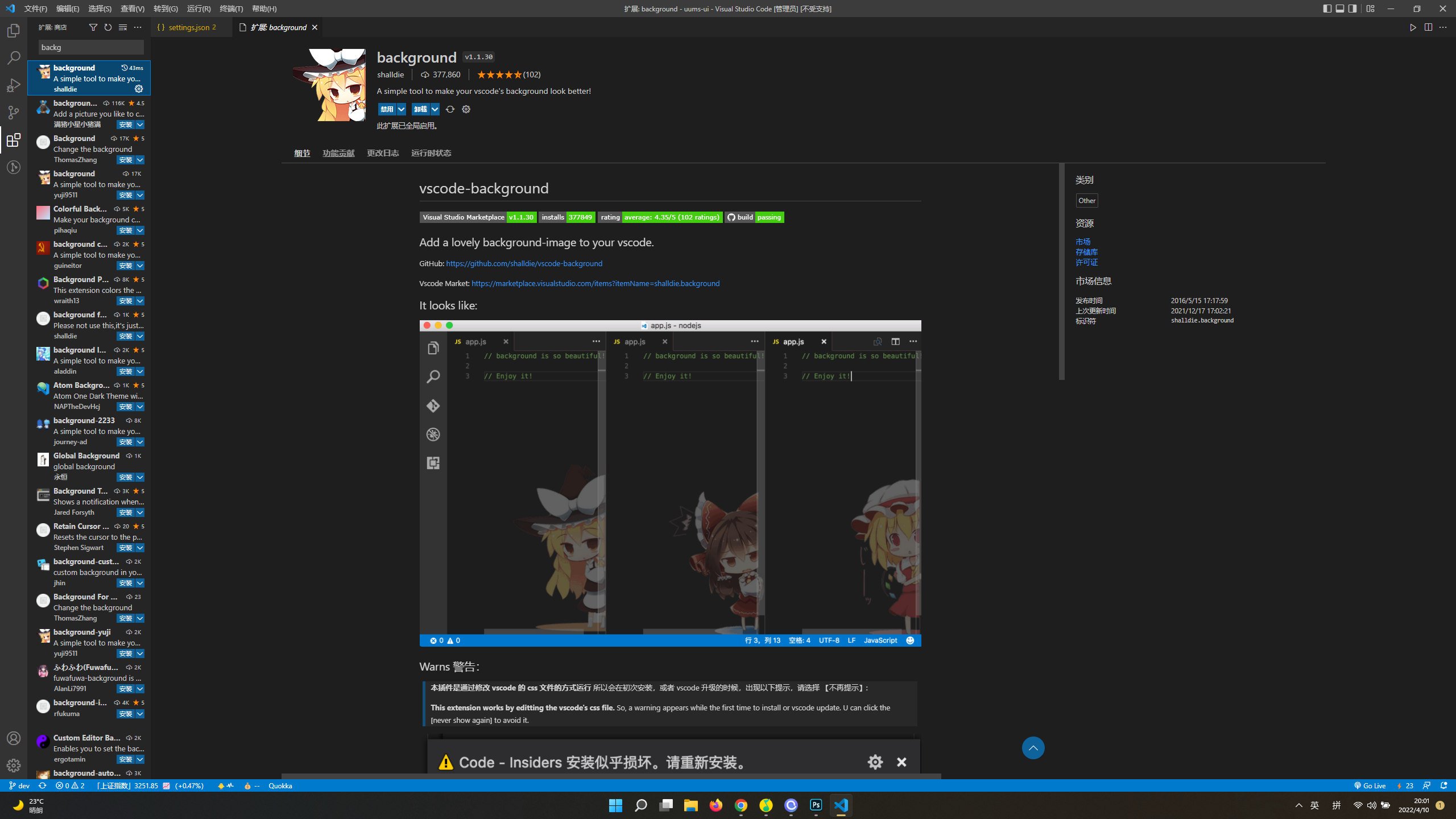This screenshot has height=819, width=1456.
Task: Select the Extensions icon in the activity bar
Action: click(14, 140)
